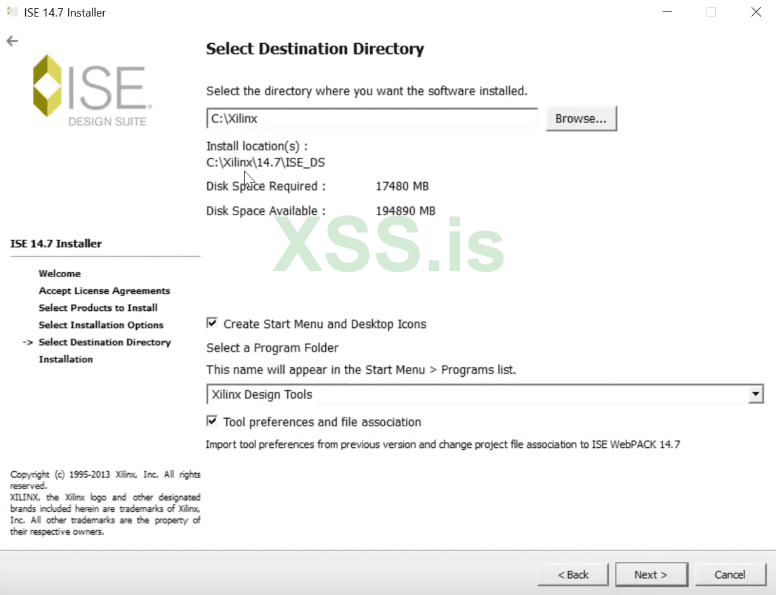The width and height of the screenshot is (776, 595).
Task: Click the < Back button
Action: 573,575
